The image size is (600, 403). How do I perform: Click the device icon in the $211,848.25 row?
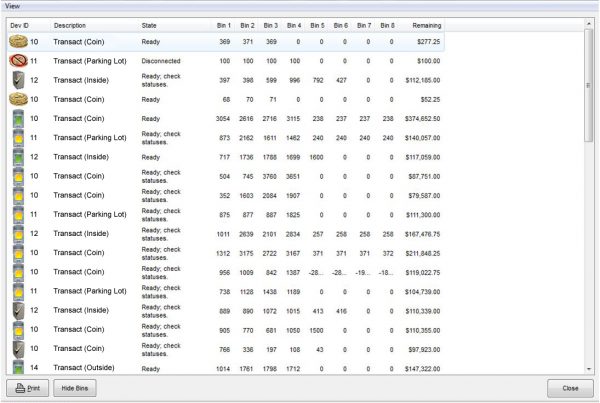click(18, 252)
